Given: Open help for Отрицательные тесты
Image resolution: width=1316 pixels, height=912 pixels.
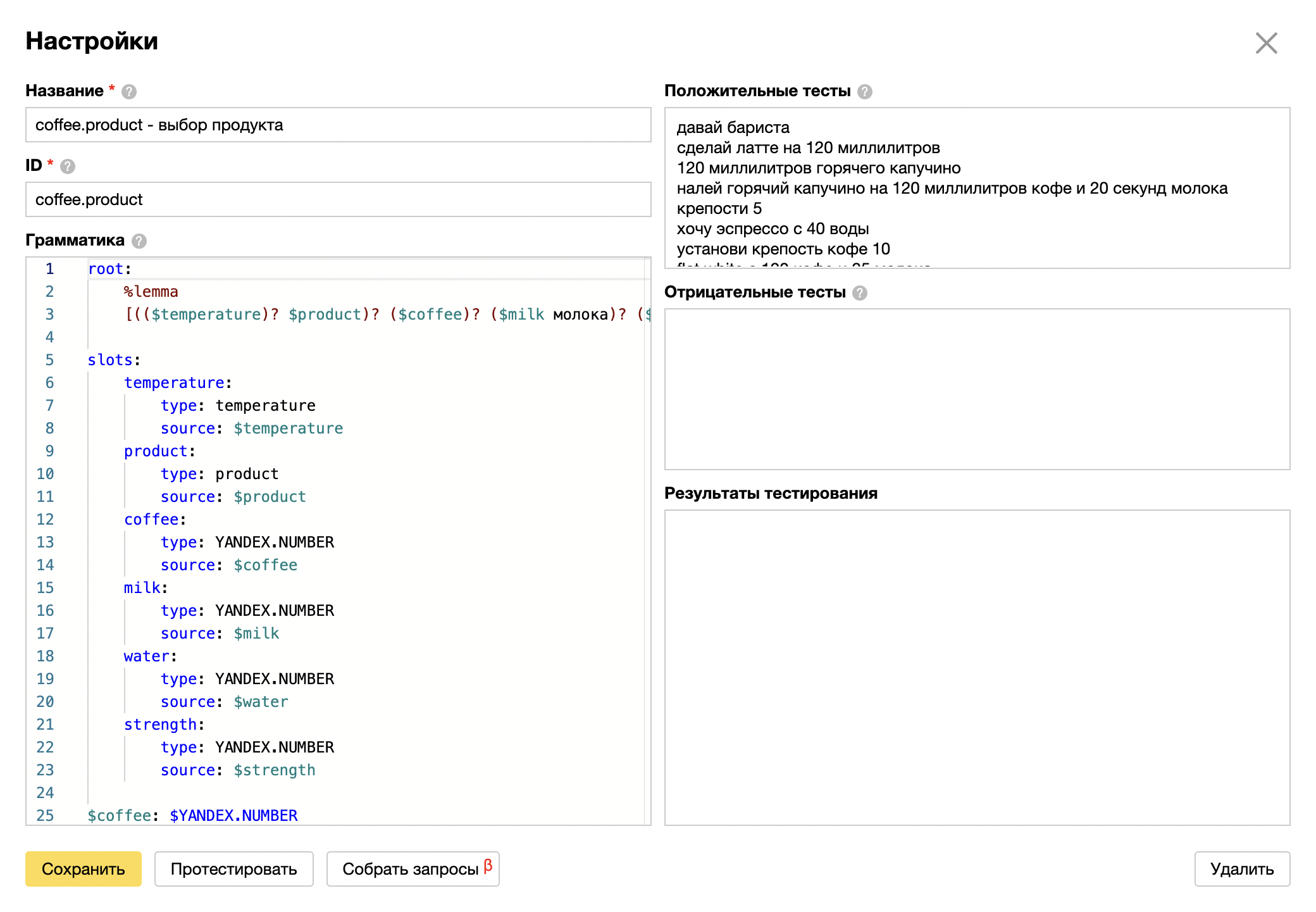Looking at the screenshot, I should tap(860, 293).
